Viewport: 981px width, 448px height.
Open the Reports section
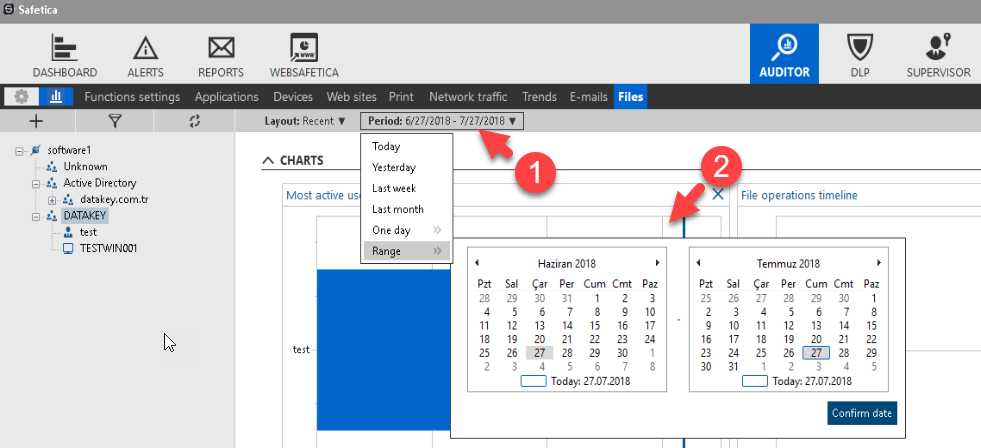221,56
